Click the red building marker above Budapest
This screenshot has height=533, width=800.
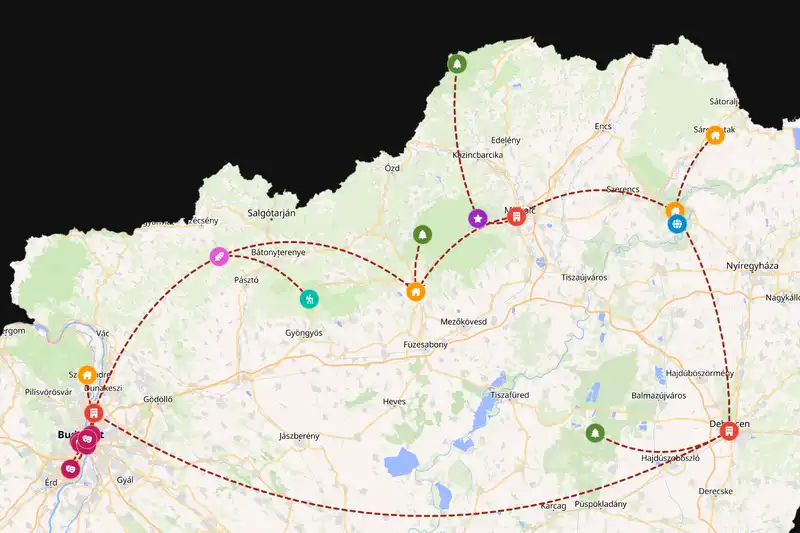click(94, 413)
